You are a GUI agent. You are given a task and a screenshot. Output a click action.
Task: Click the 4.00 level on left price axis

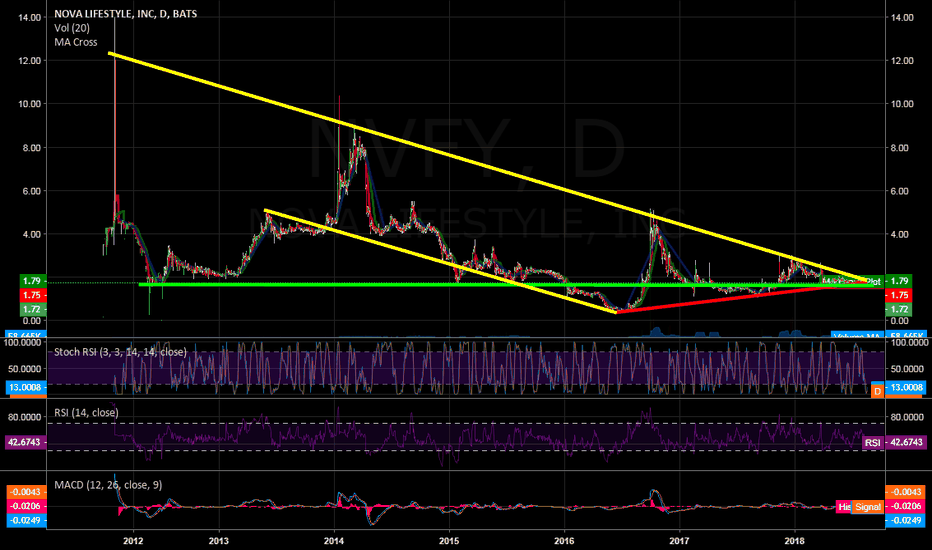coord(32,234)
